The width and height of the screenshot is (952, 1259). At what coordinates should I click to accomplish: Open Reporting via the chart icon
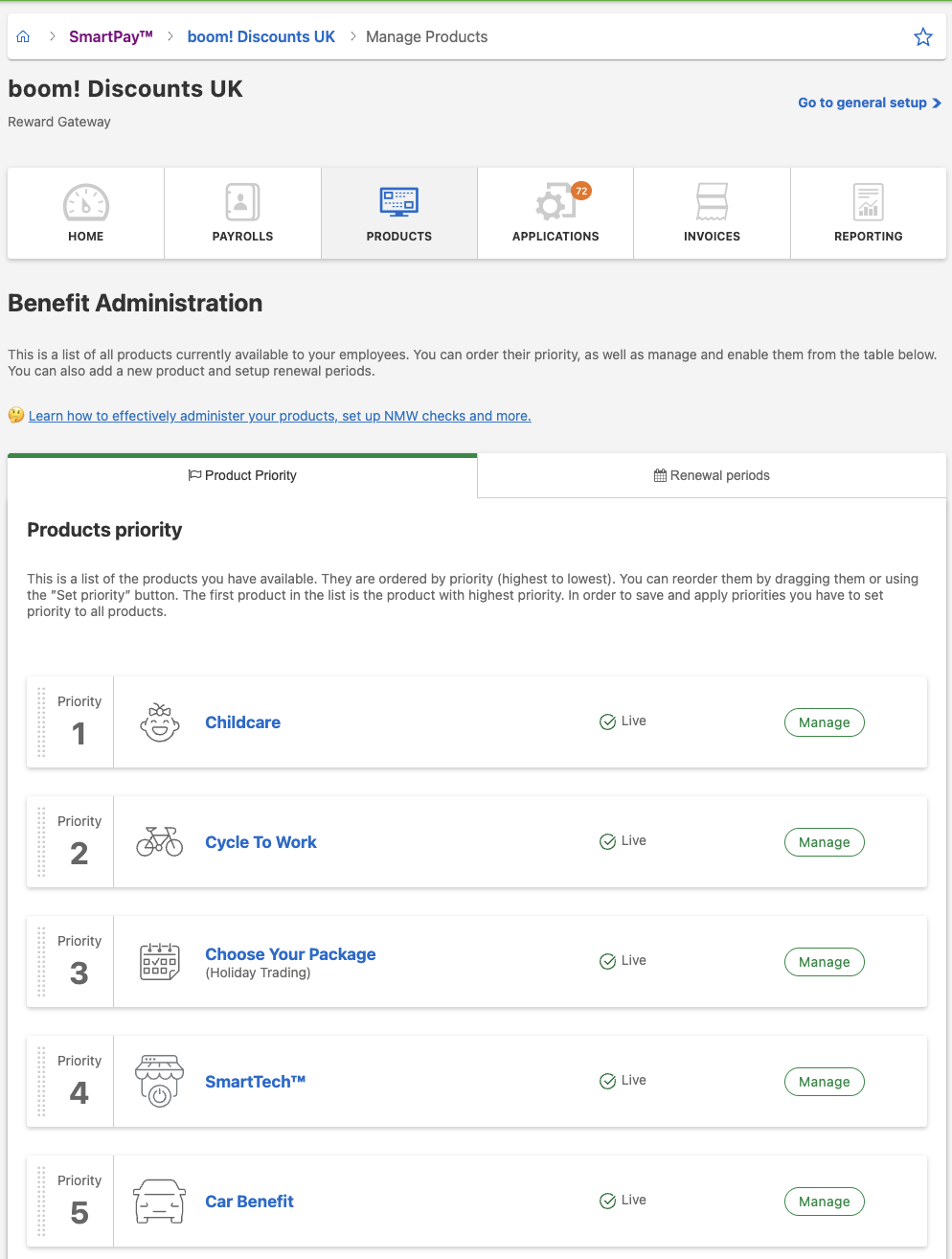(x=868, y=202)
